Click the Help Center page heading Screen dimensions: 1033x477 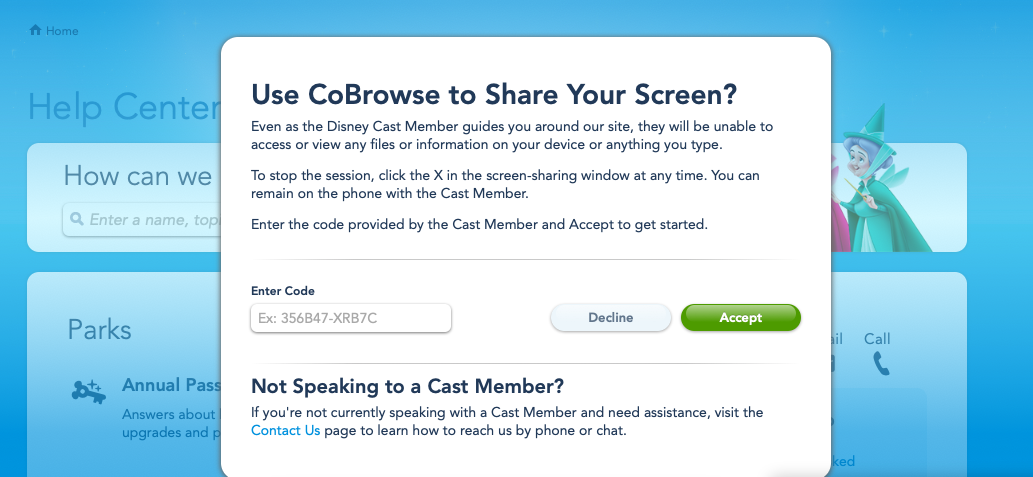pos(123,107)
